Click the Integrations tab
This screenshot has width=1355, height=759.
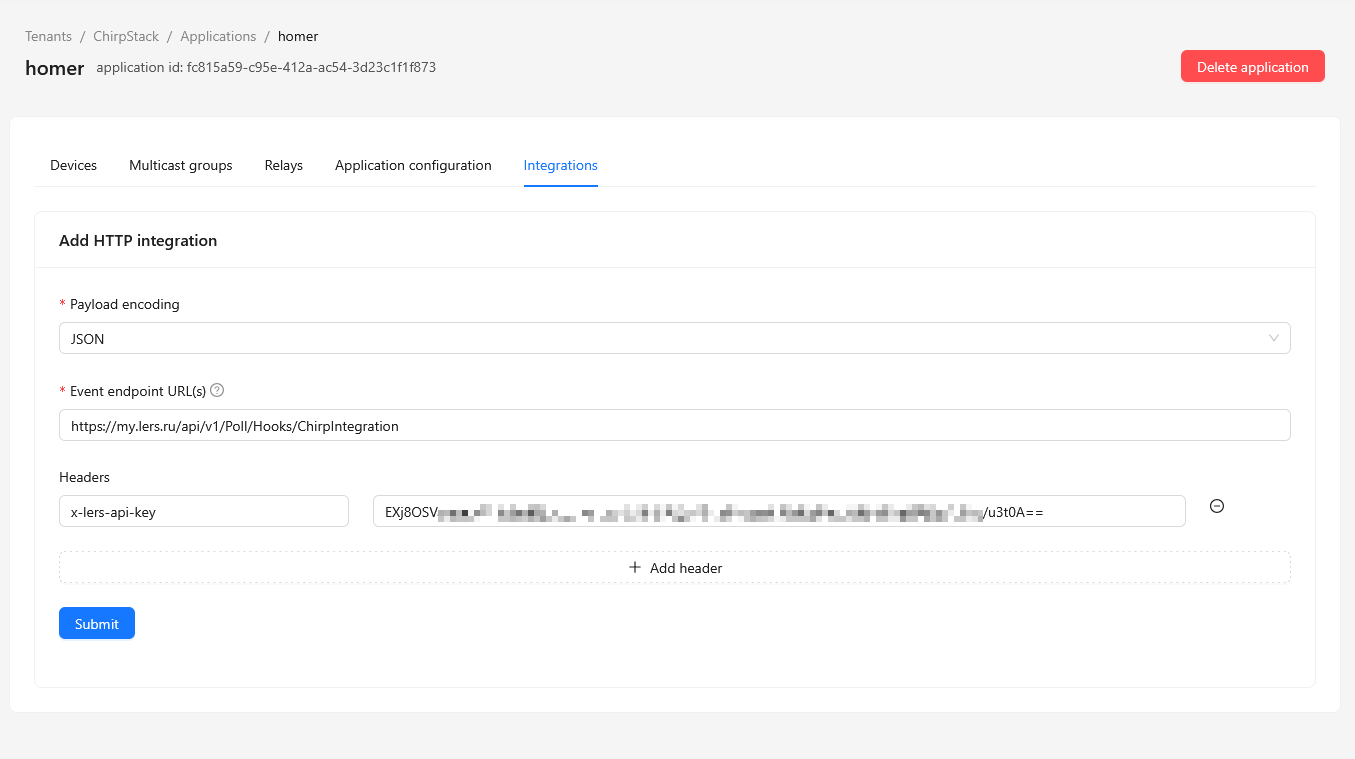coord(560,165)
